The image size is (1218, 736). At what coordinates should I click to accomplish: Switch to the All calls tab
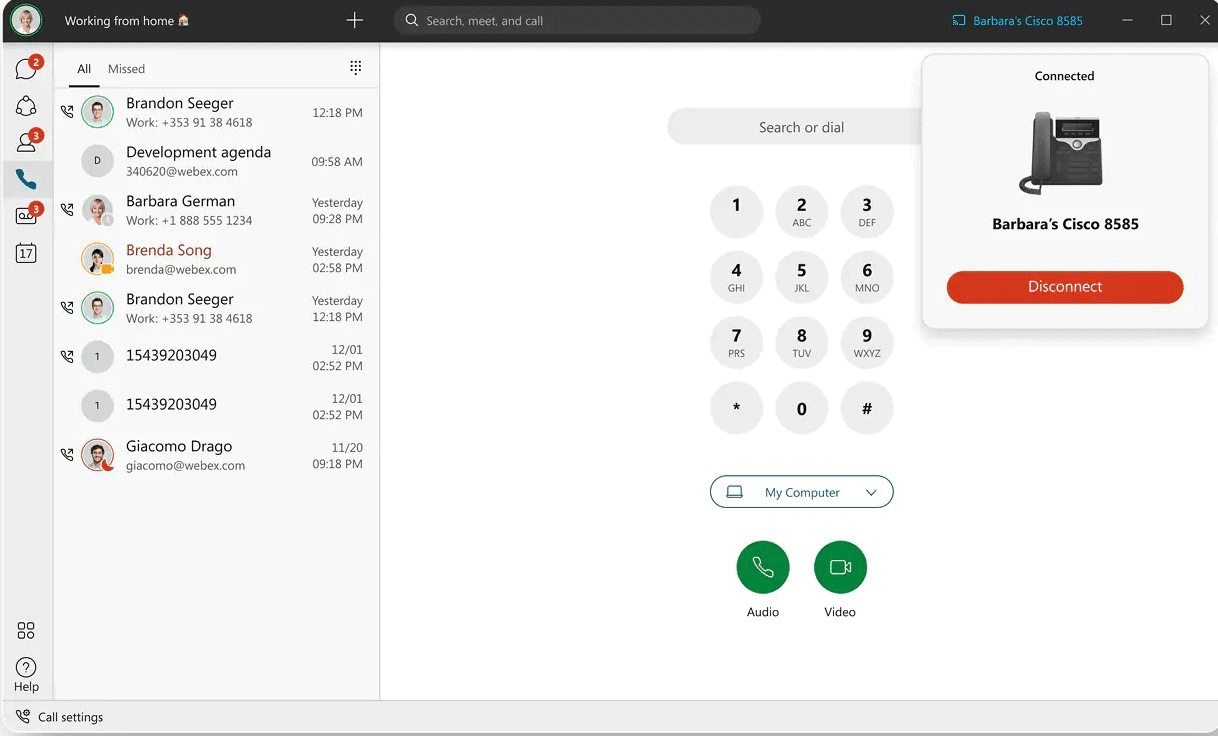tap(84, 69)
